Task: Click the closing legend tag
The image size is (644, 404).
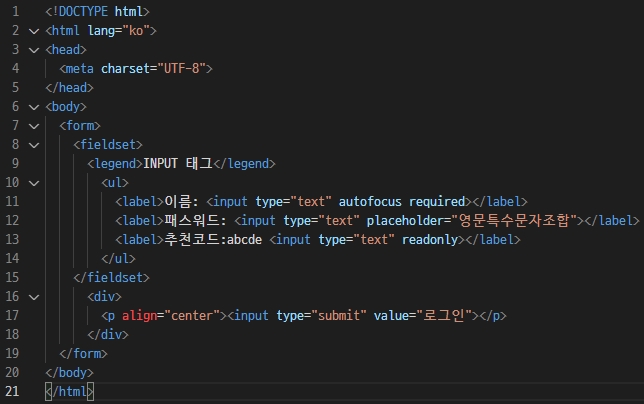Action: pos(244,164)
